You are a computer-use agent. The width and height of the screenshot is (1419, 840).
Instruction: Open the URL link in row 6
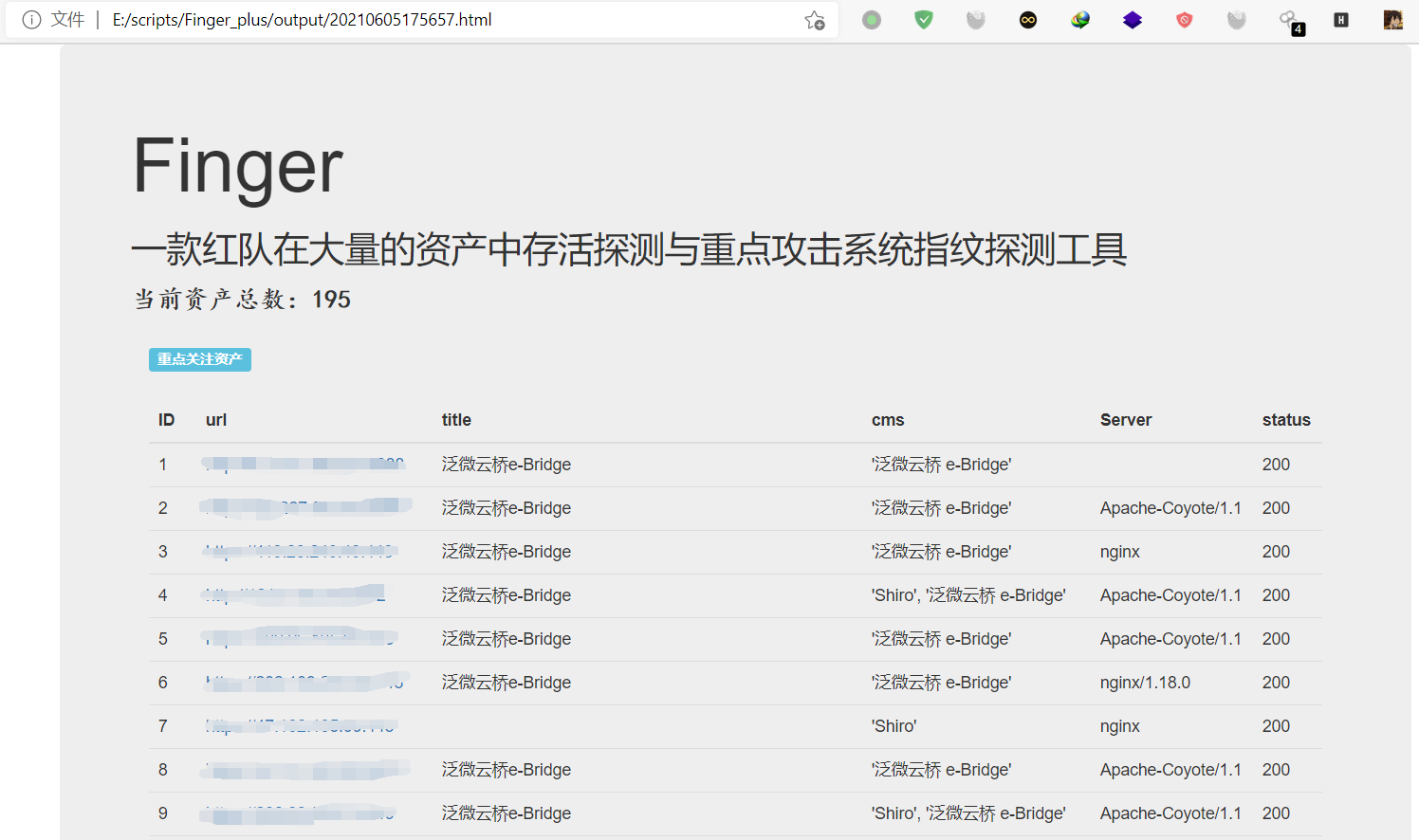(x=304, y=683)
